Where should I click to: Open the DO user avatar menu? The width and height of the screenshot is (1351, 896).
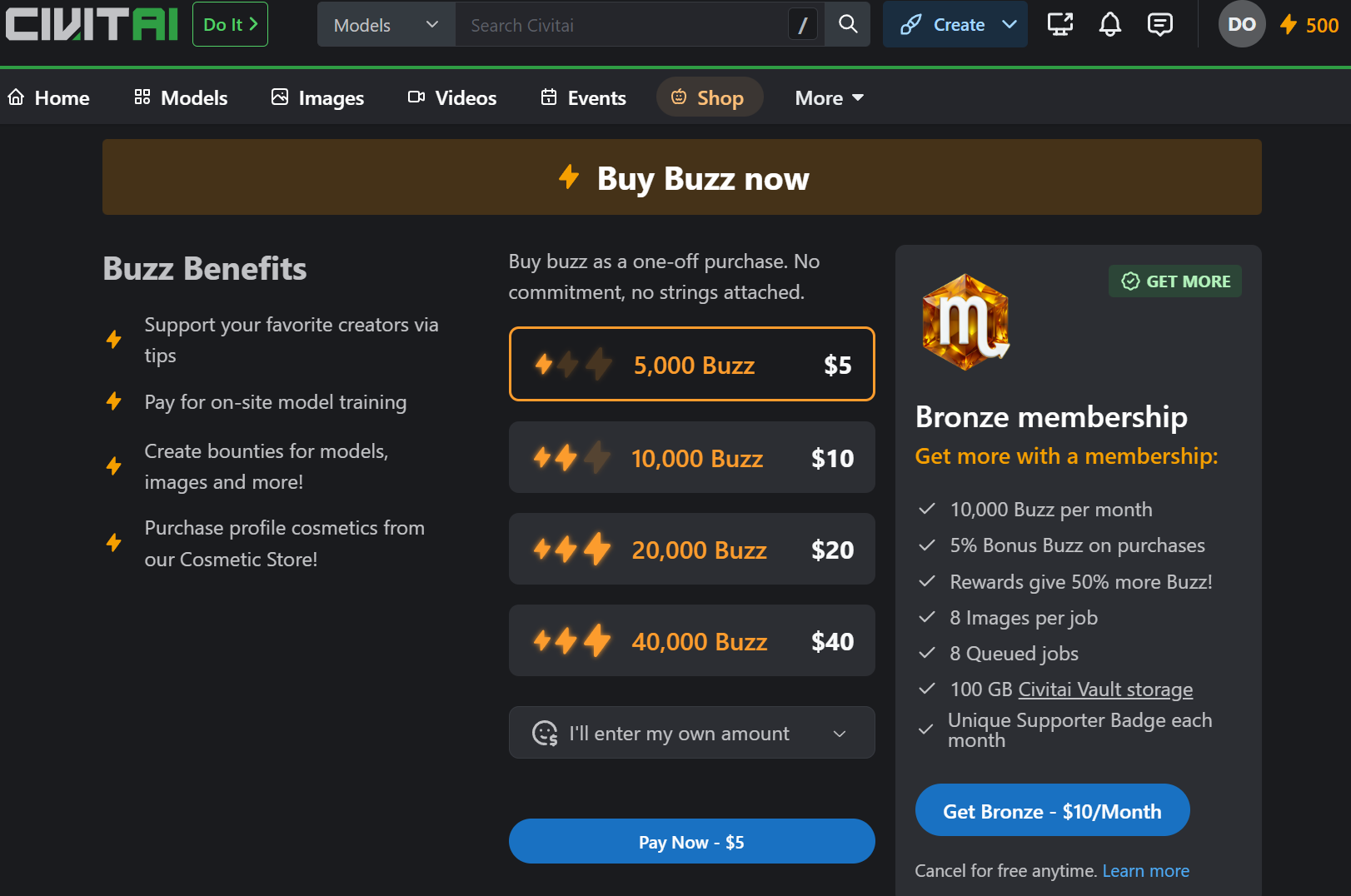1242,24
